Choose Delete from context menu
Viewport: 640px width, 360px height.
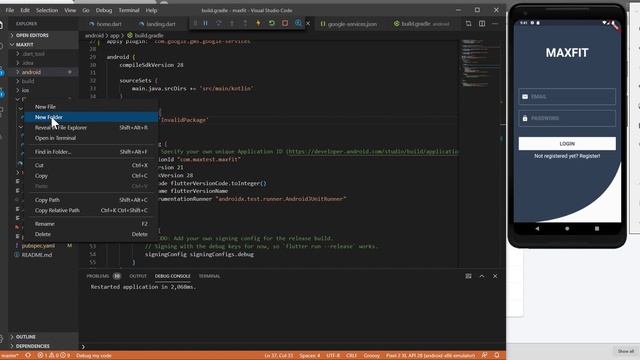click(x=91, y=234)
